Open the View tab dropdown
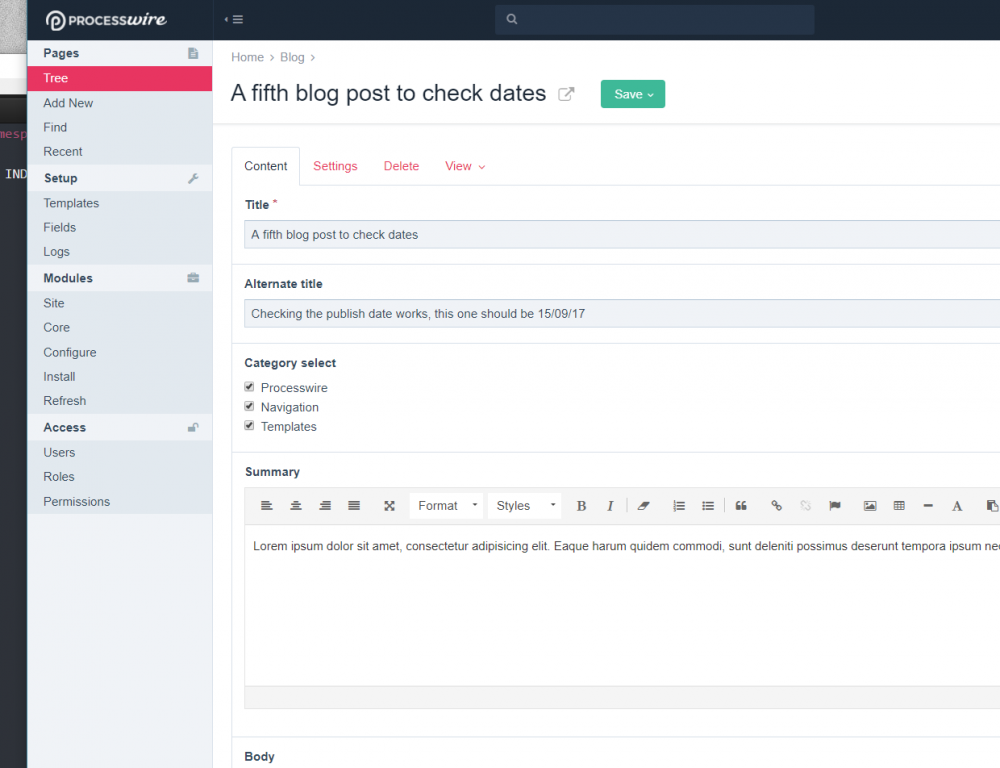 tap(465, 166)
